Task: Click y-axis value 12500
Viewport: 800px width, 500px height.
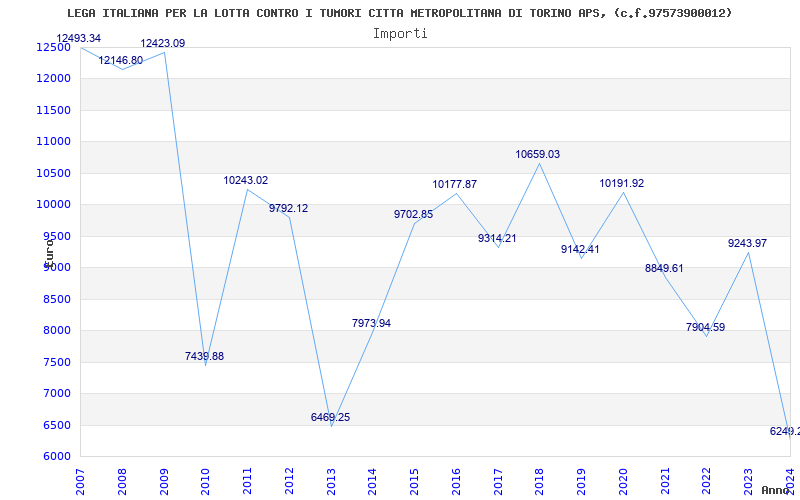Action: point(53,47)
